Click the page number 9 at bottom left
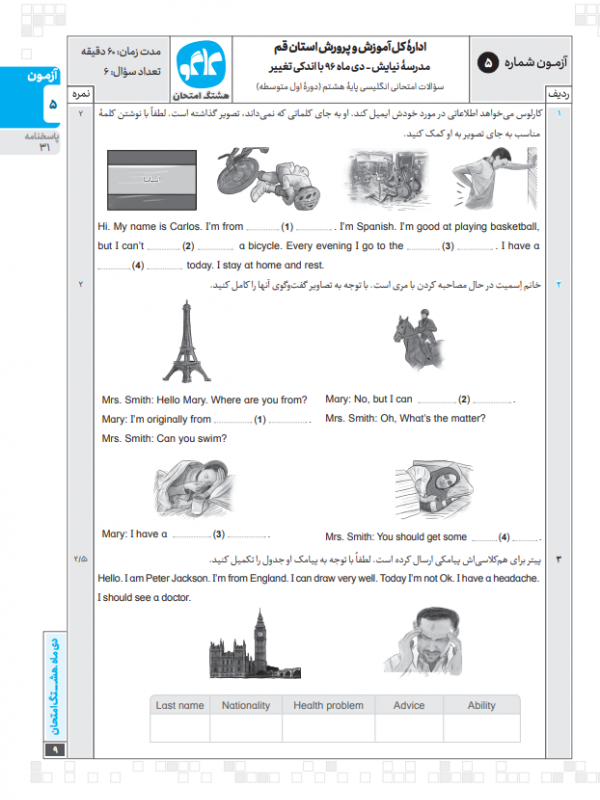 click(54, 750)
